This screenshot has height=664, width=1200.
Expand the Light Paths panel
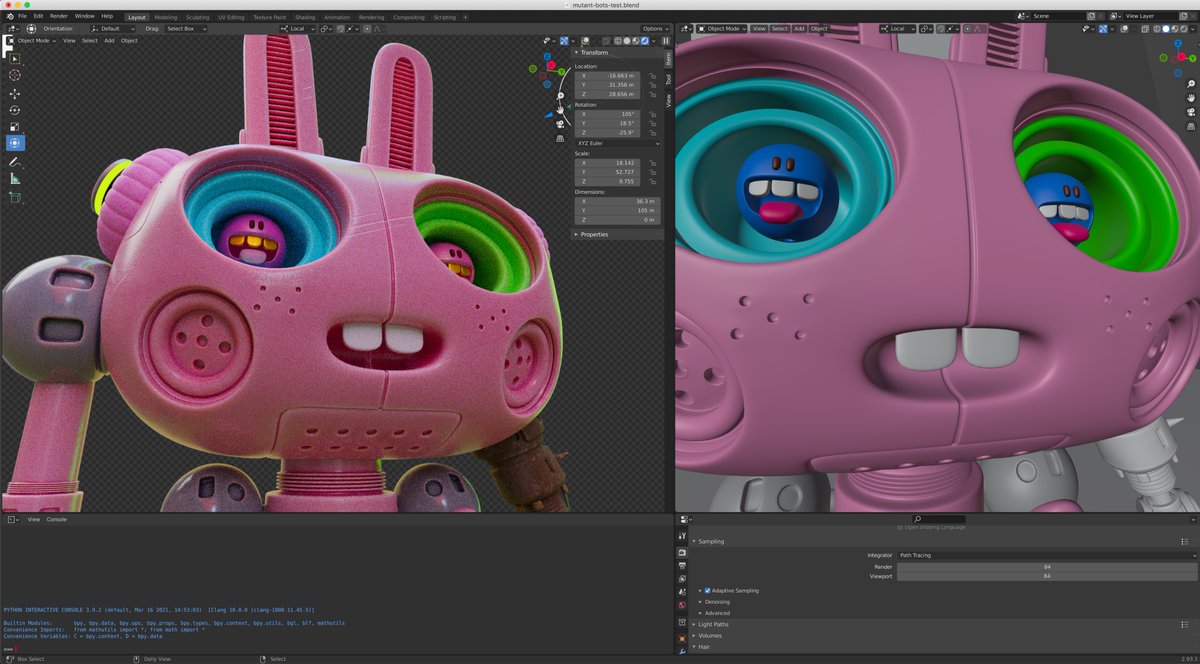pyautogui.click(x=713, y=624)
